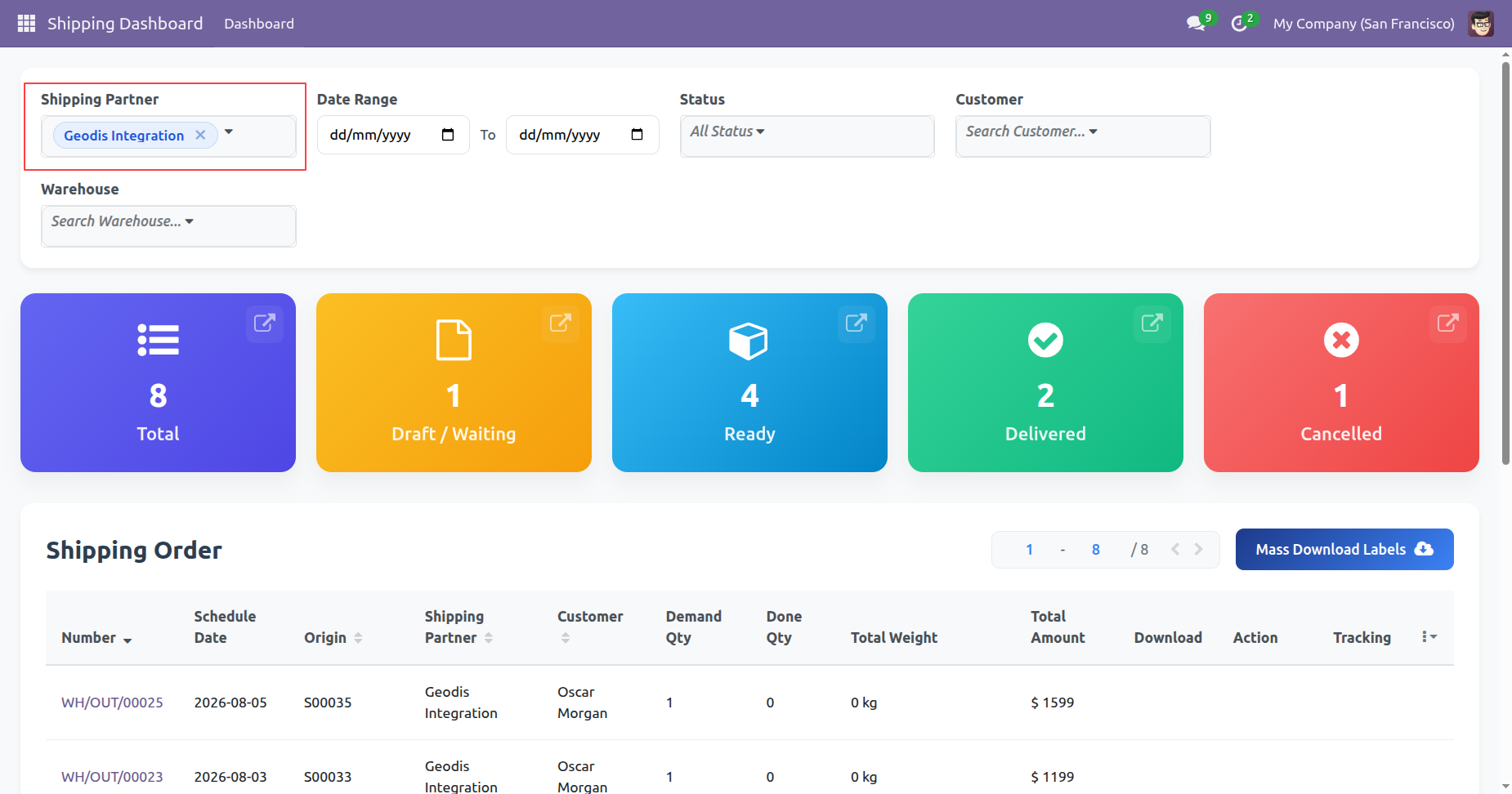Remove the Geodis Integration tag
Image resolution: width=1512 pixels, height=794 pixels.
(200, 135)
